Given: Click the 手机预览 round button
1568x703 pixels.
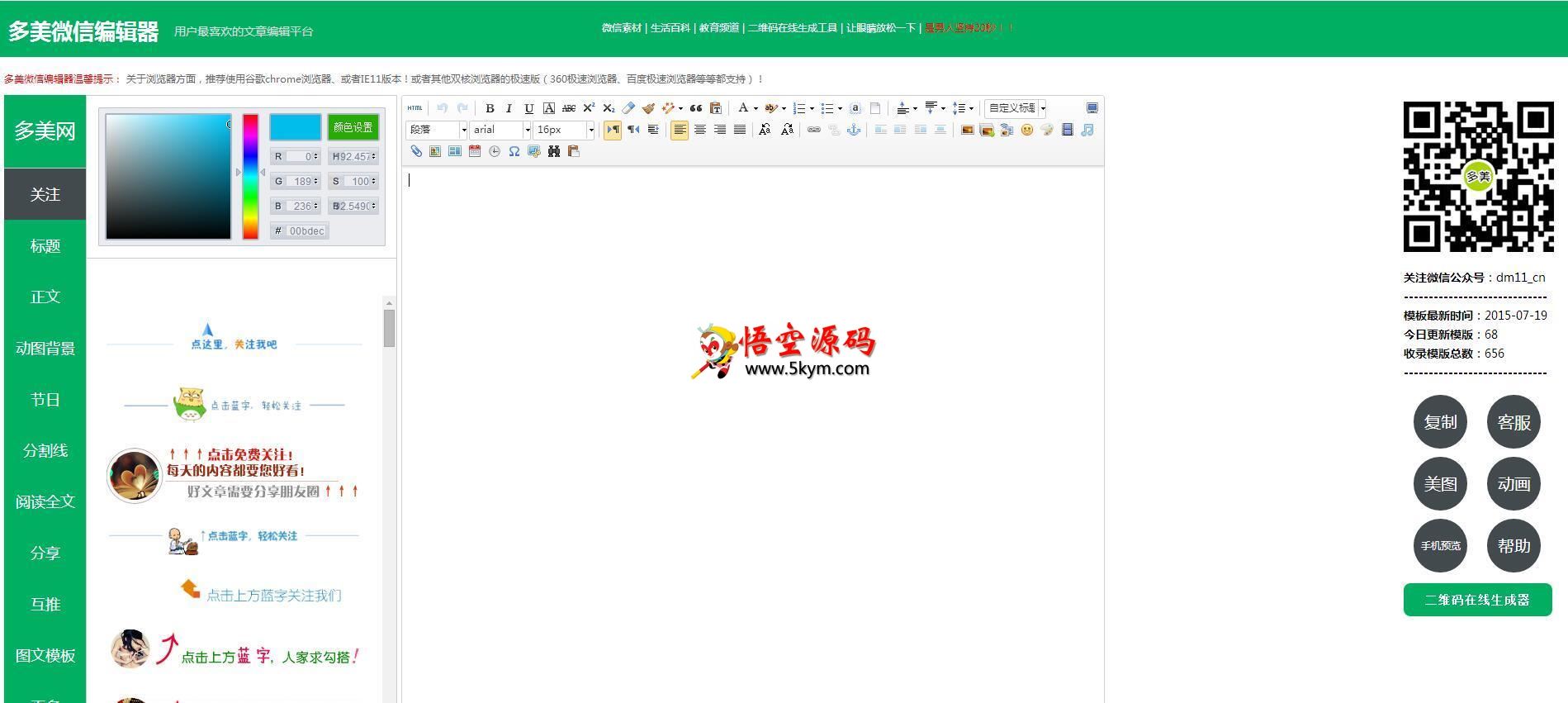Looking at the screenshot, I should [1441, 546].
